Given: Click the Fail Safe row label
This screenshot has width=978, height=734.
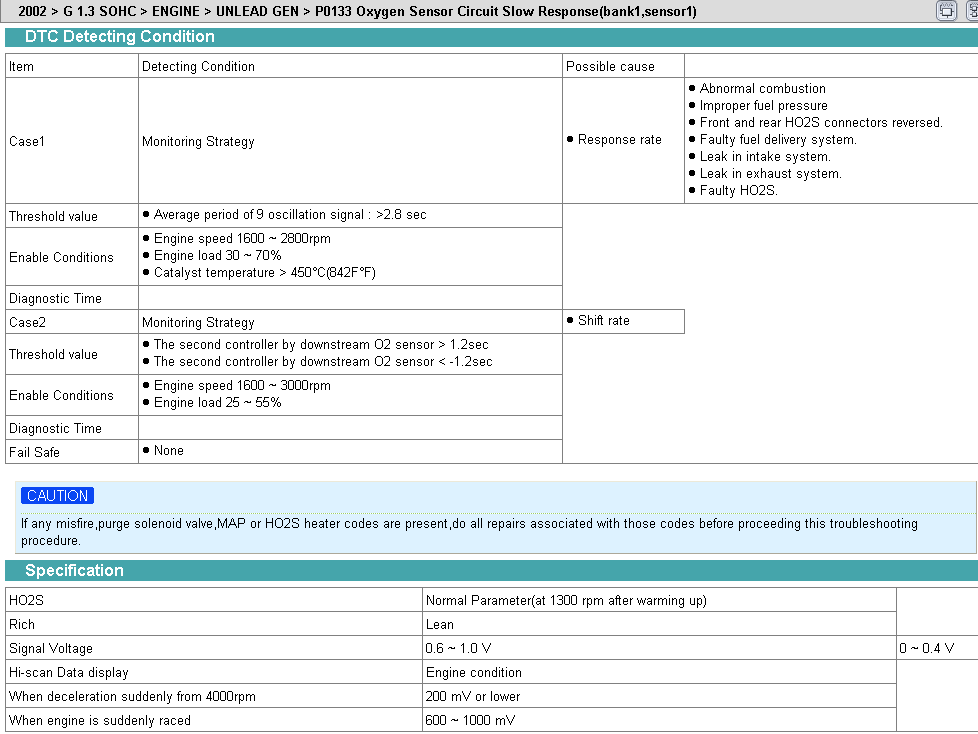Looking at the screenshot, I should click(x=34, y=452).
